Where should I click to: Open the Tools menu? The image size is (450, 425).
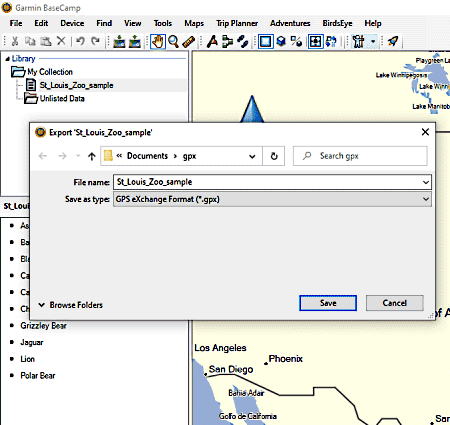pos(163,23)
